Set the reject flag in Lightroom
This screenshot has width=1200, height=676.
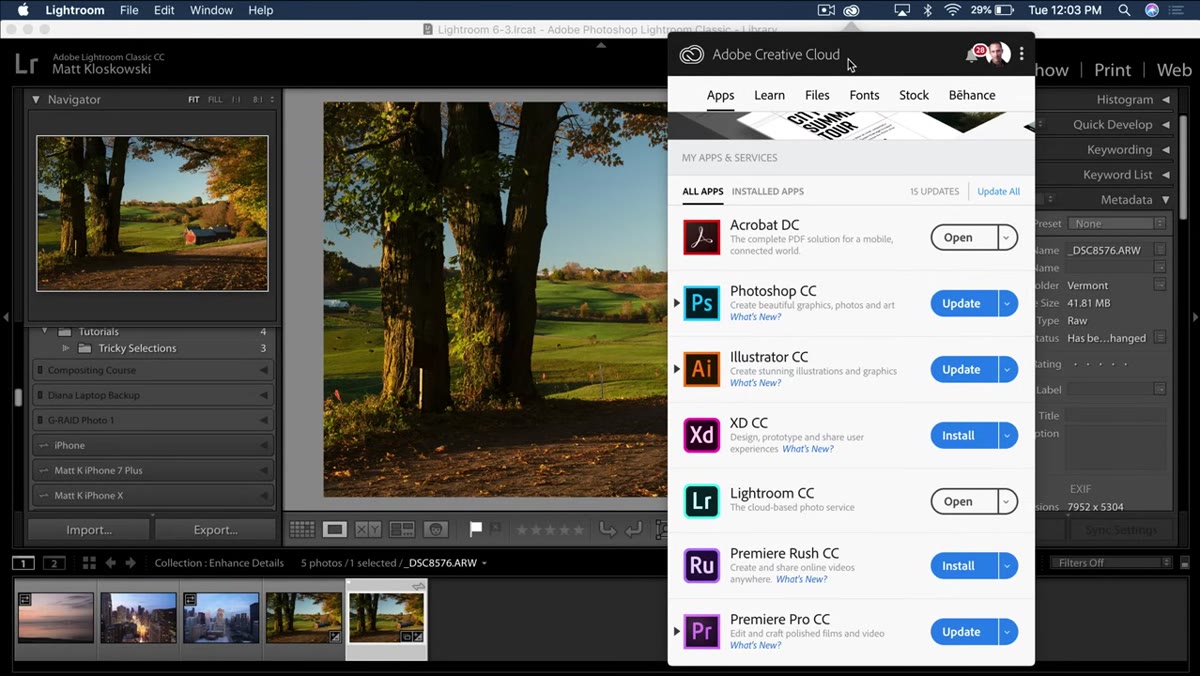[x=497, y=529]
